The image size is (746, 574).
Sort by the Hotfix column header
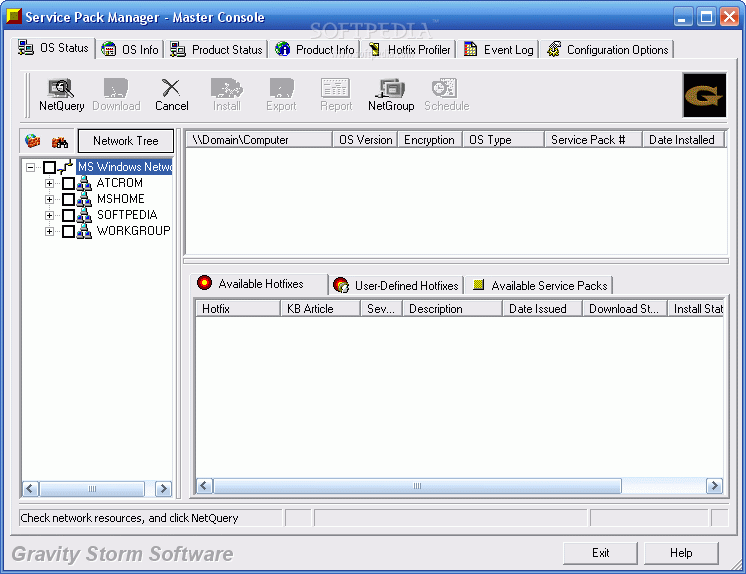(x=238, y=309)
